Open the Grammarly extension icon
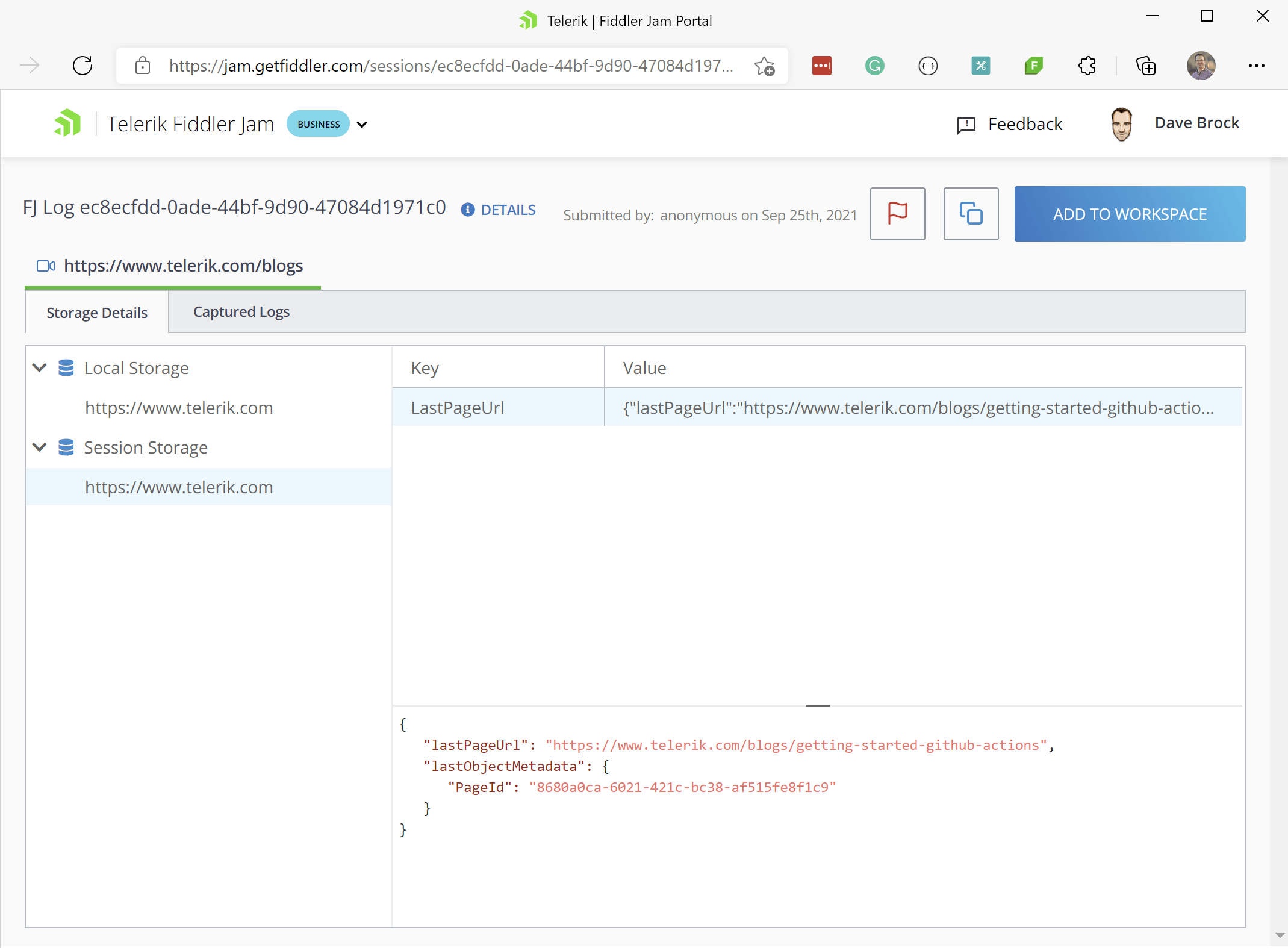This screenshot has width=1288, height=948. pos(875,66)
